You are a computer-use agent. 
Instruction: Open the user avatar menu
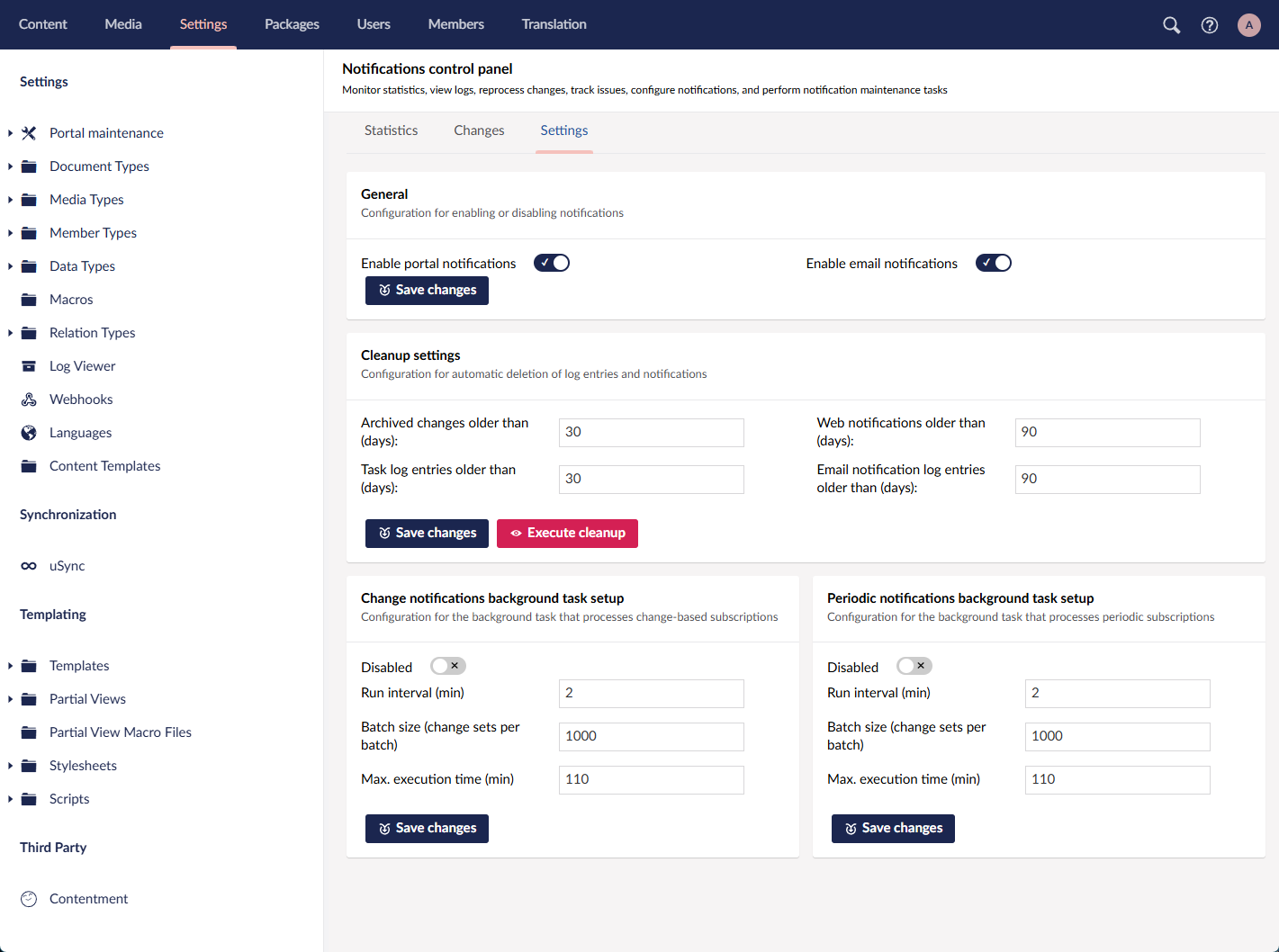(1248, 25)
